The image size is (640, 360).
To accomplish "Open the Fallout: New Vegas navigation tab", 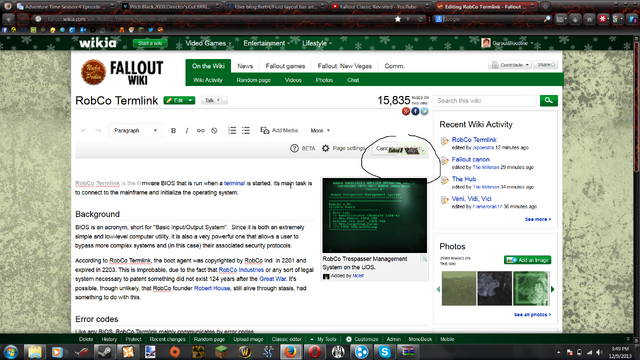I will tap(344, 66).
